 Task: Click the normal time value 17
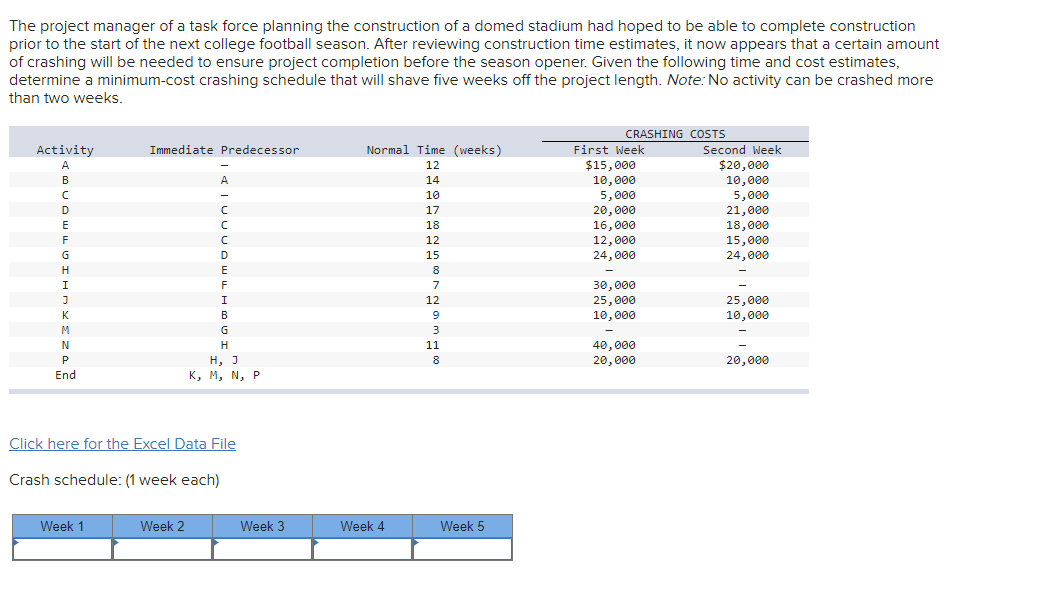[433, 210]
